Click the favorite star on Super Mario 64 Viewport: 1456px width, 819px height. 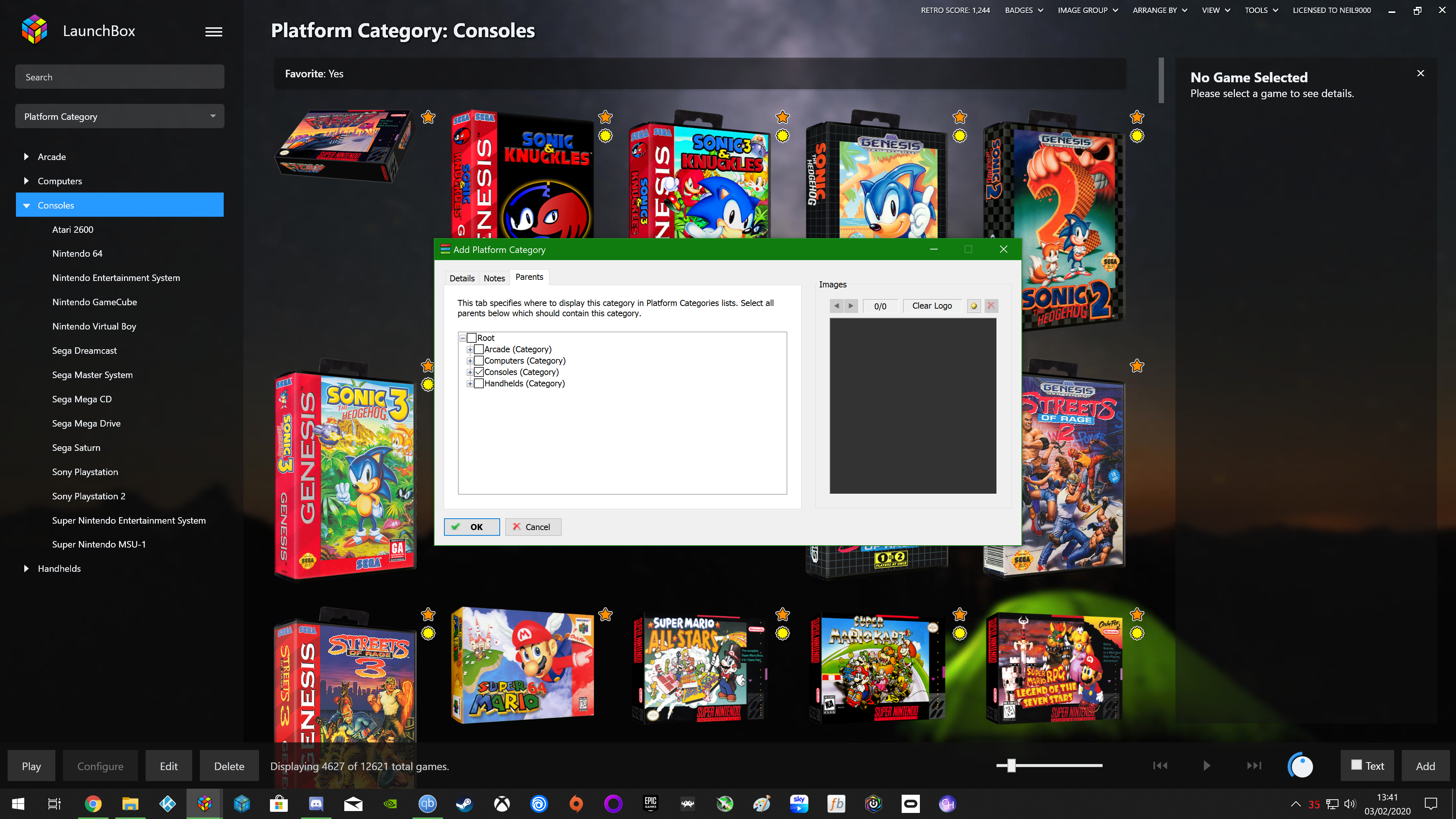[x=606, y=614]
